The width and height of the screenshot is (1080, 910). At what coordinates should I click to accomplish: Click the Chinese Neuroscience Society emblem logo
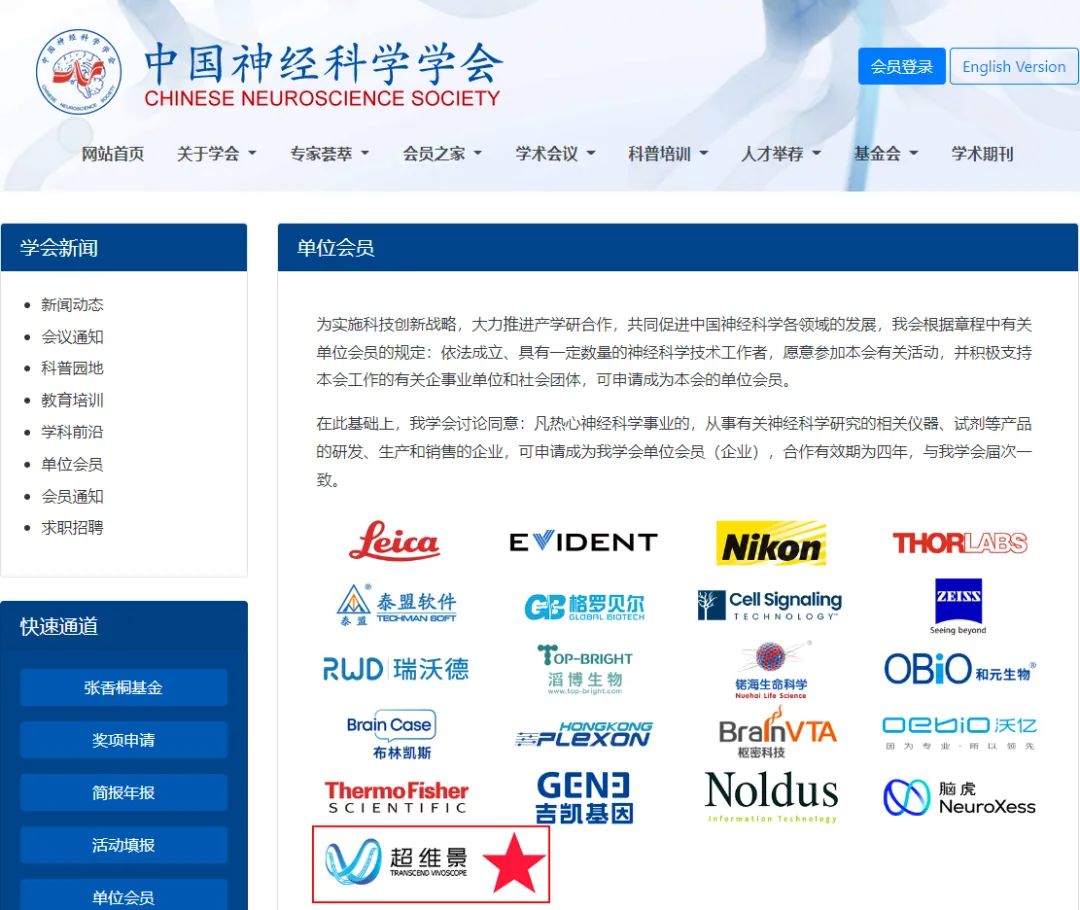pyautogui.click(x=79, y=72)
